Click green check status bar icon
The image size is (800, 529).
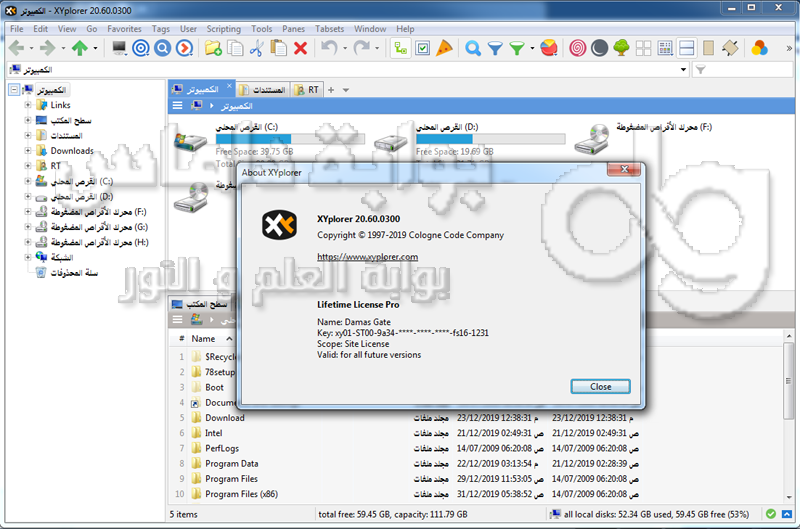coord(771,514)
